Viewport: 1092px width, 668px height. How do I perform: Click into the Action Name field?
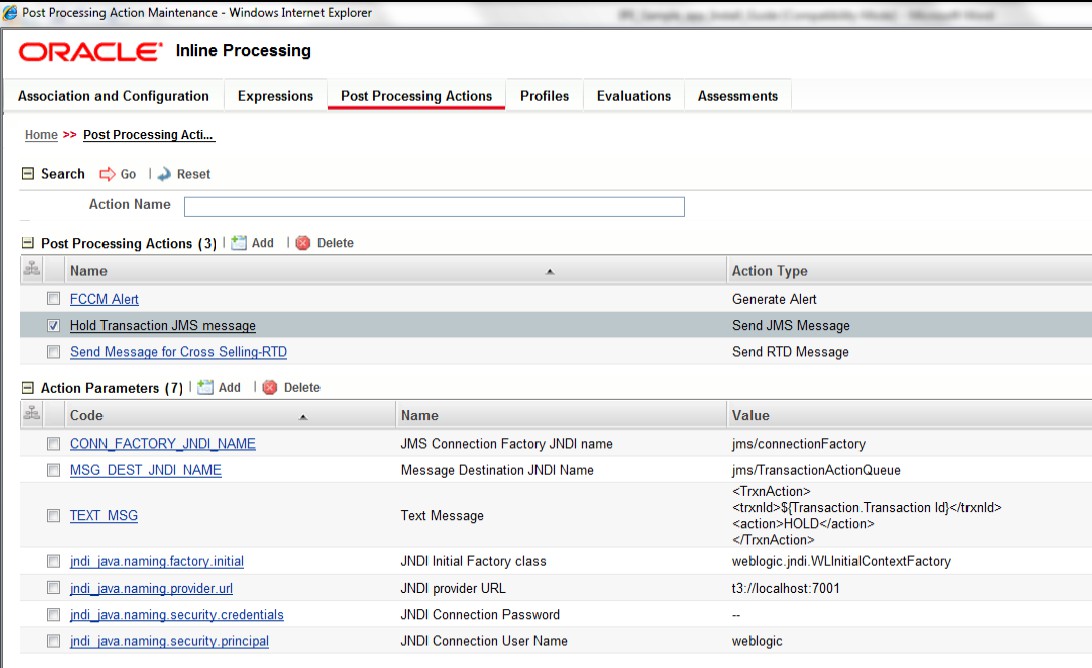[434, 207]
